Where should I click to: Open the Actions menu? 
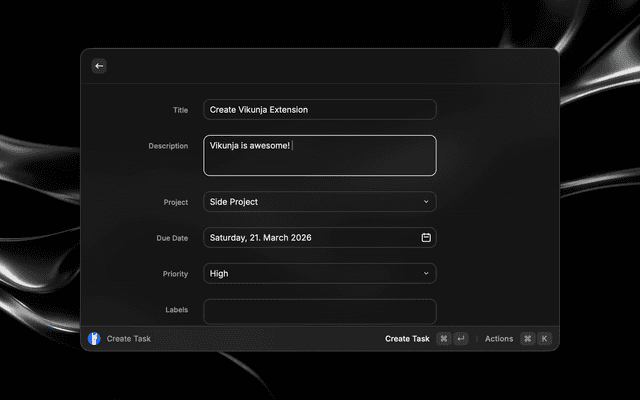[x=499, y=339]
